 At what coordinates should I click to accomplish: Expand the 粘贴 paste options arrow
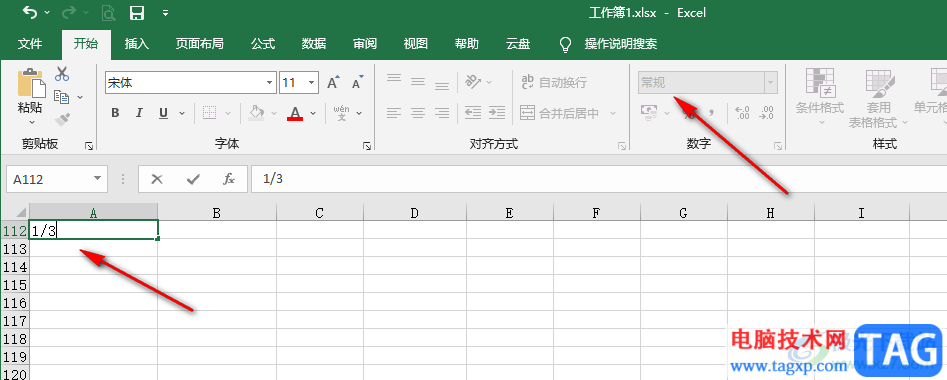pos(31,122)
